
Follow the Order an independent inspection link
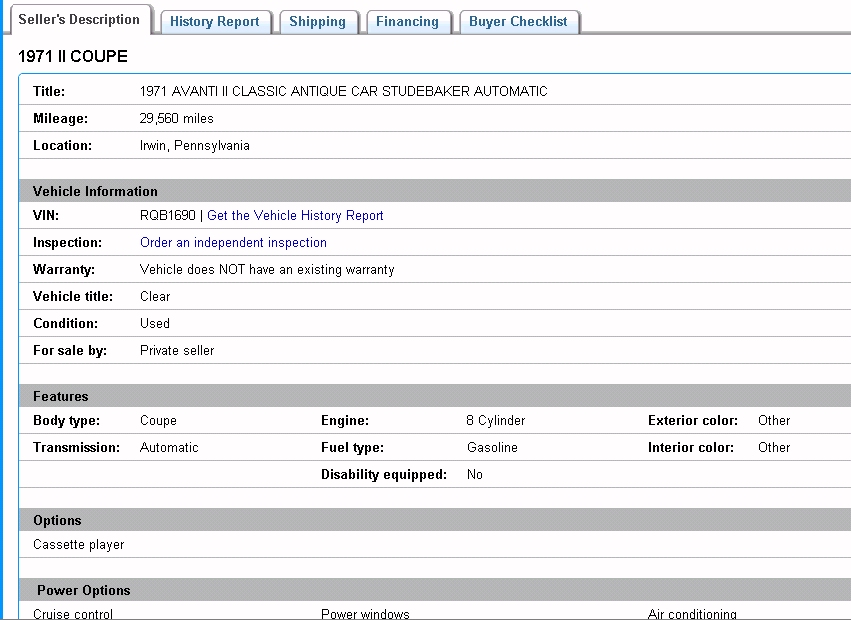coord(233,243)
